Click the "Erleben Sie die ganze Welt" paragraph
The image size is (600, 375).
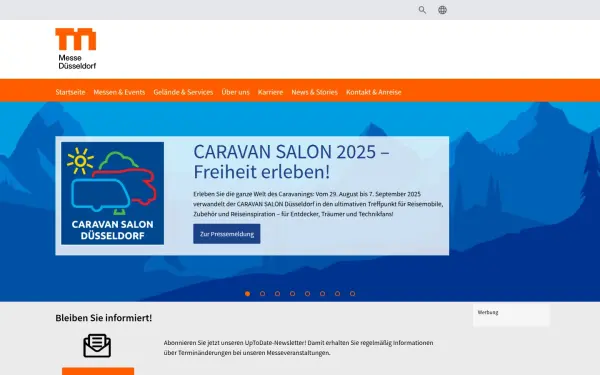click(x=318, y=204)
